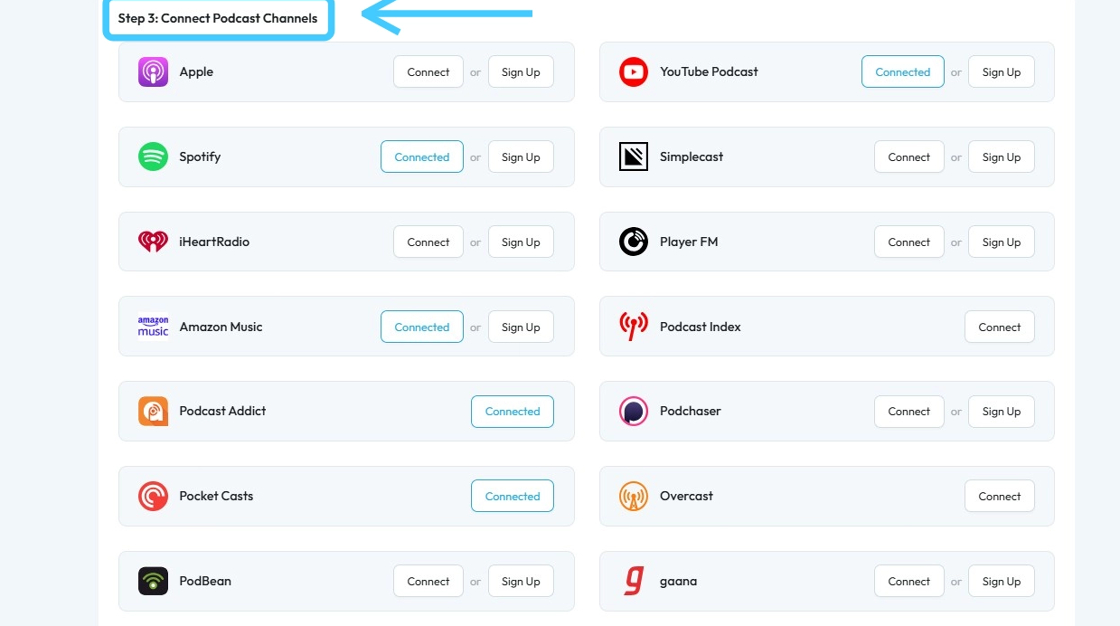Click the YouTube Podcast icon
Viewport: 1120px width, 626px height.
pyautogui.click(x=633, y=72)
